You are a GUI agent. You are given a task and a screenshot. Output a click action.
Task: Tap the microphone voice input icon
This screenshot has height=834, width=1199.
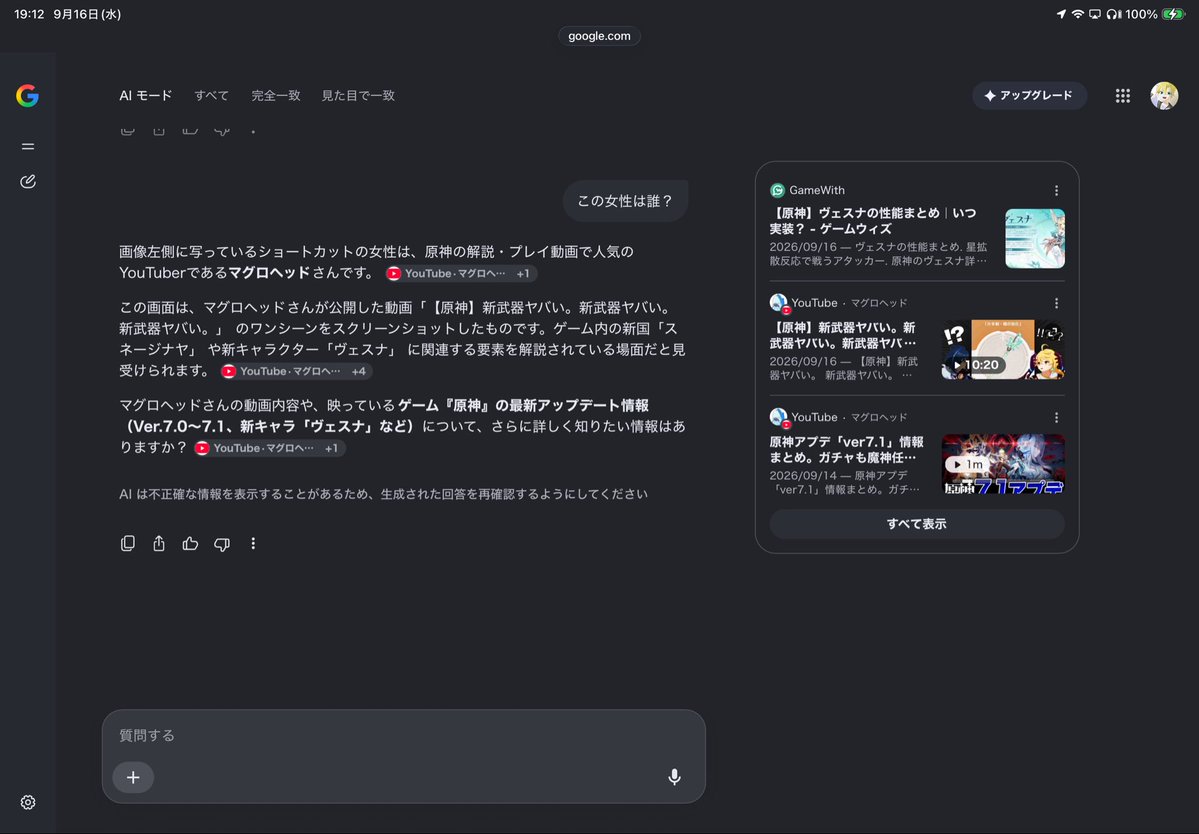click(x=674, y=777)
